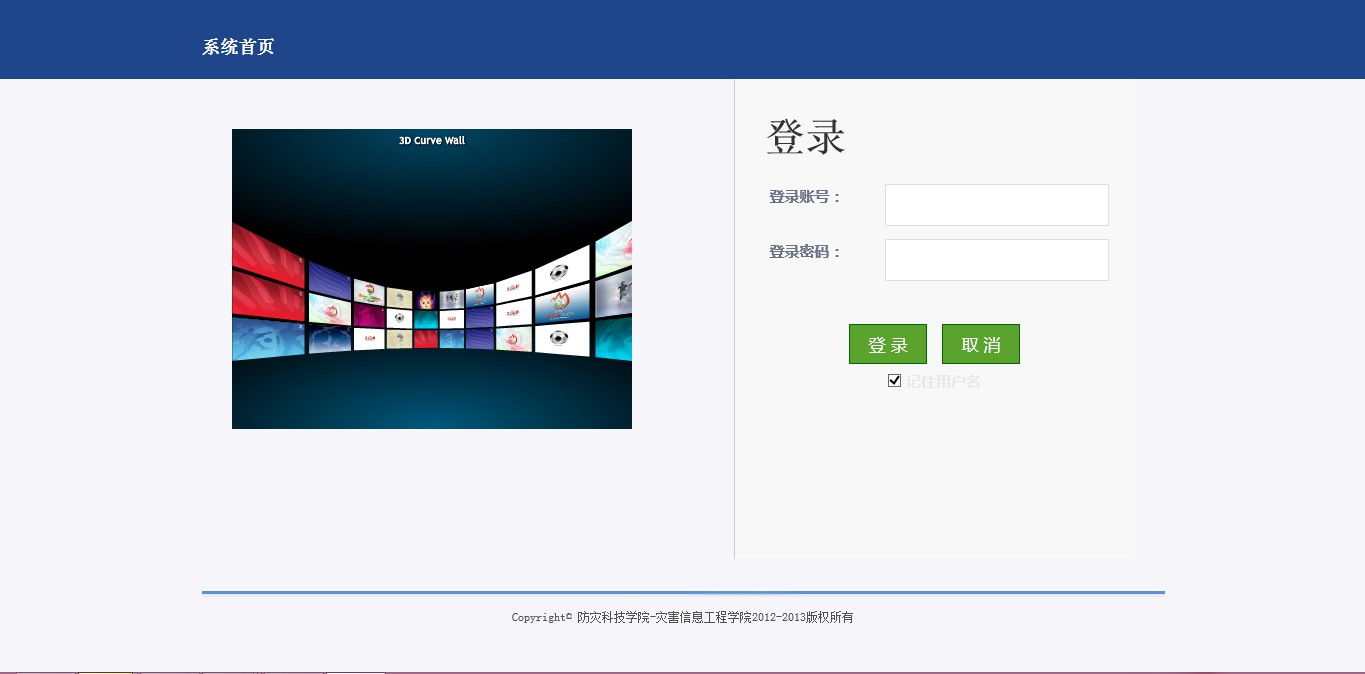Click the green 取消 button

(x=981, y=344)
